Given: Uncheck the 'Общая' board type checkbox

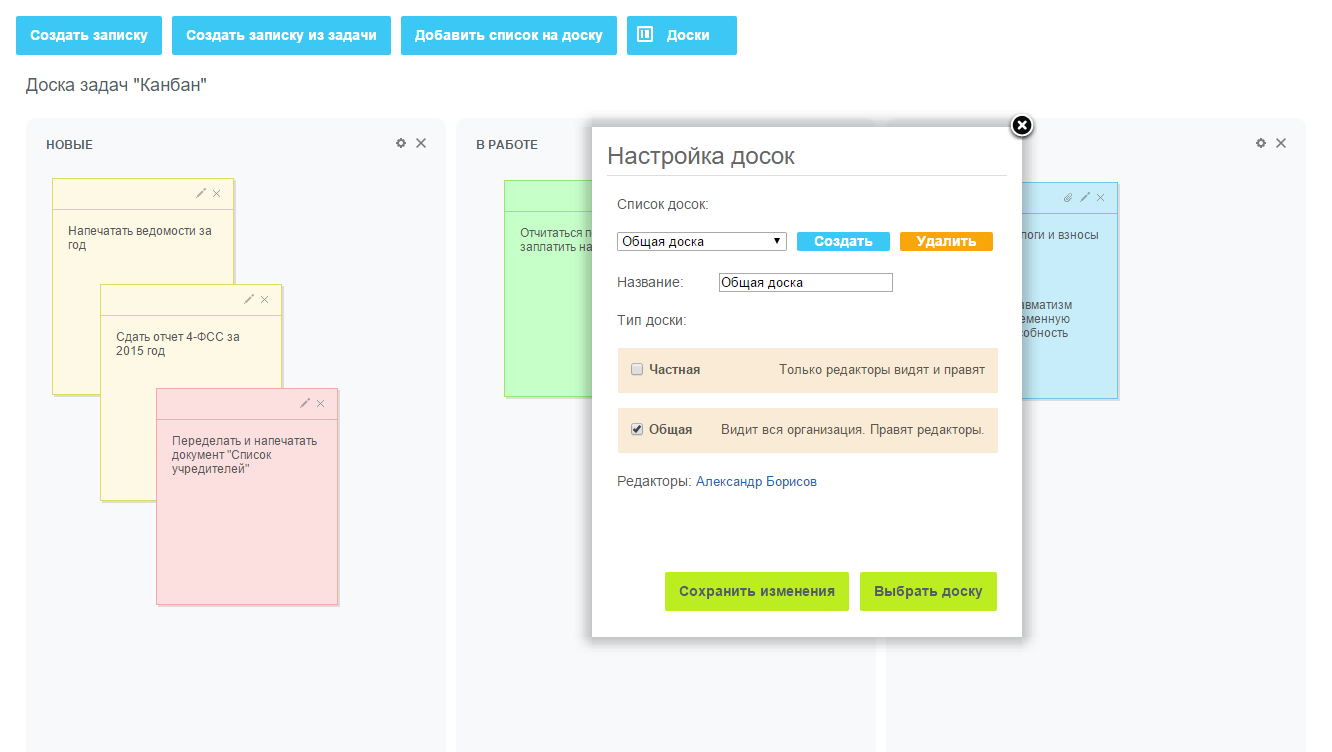Looking at the screenshot, I should (x=637, y=429).
